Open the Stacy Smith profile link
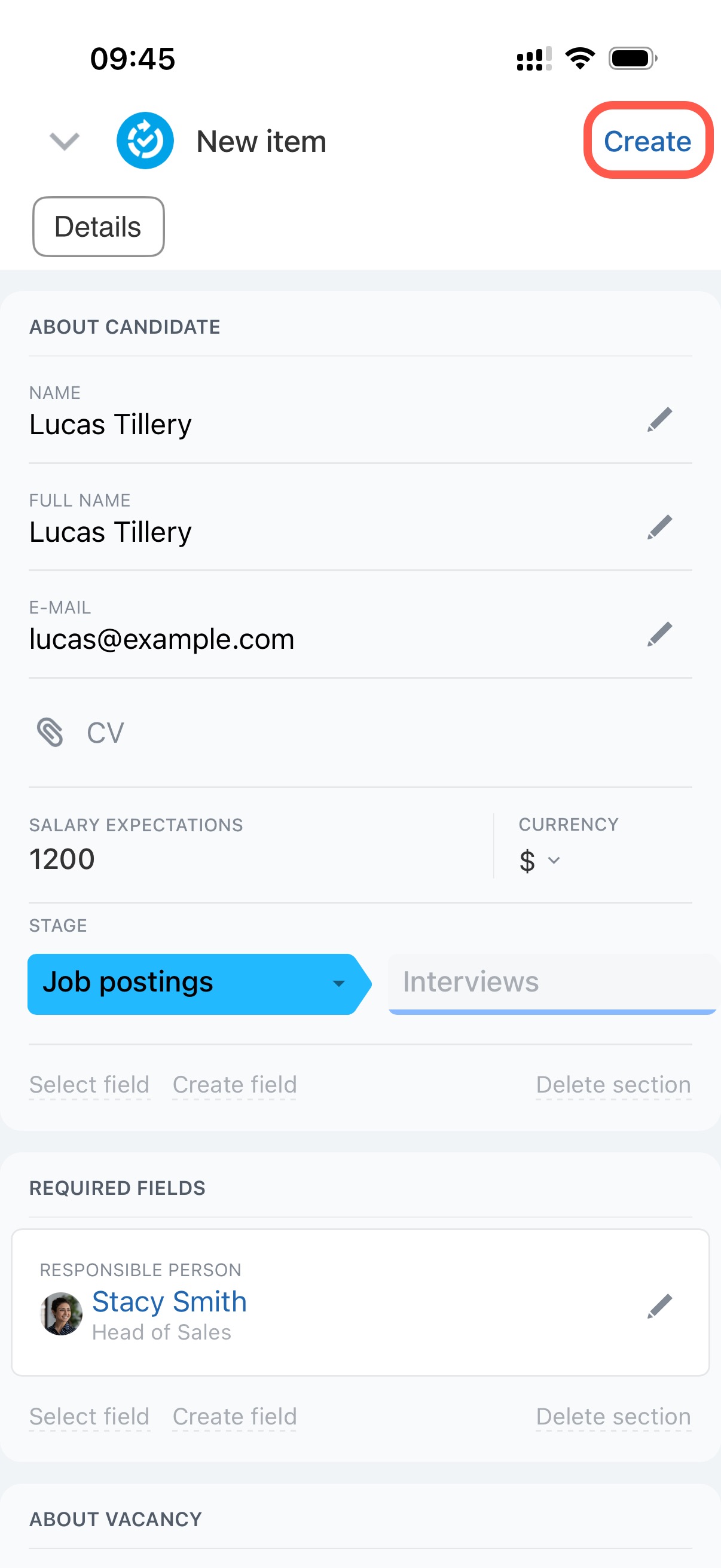 click(x=169, y=1302)
